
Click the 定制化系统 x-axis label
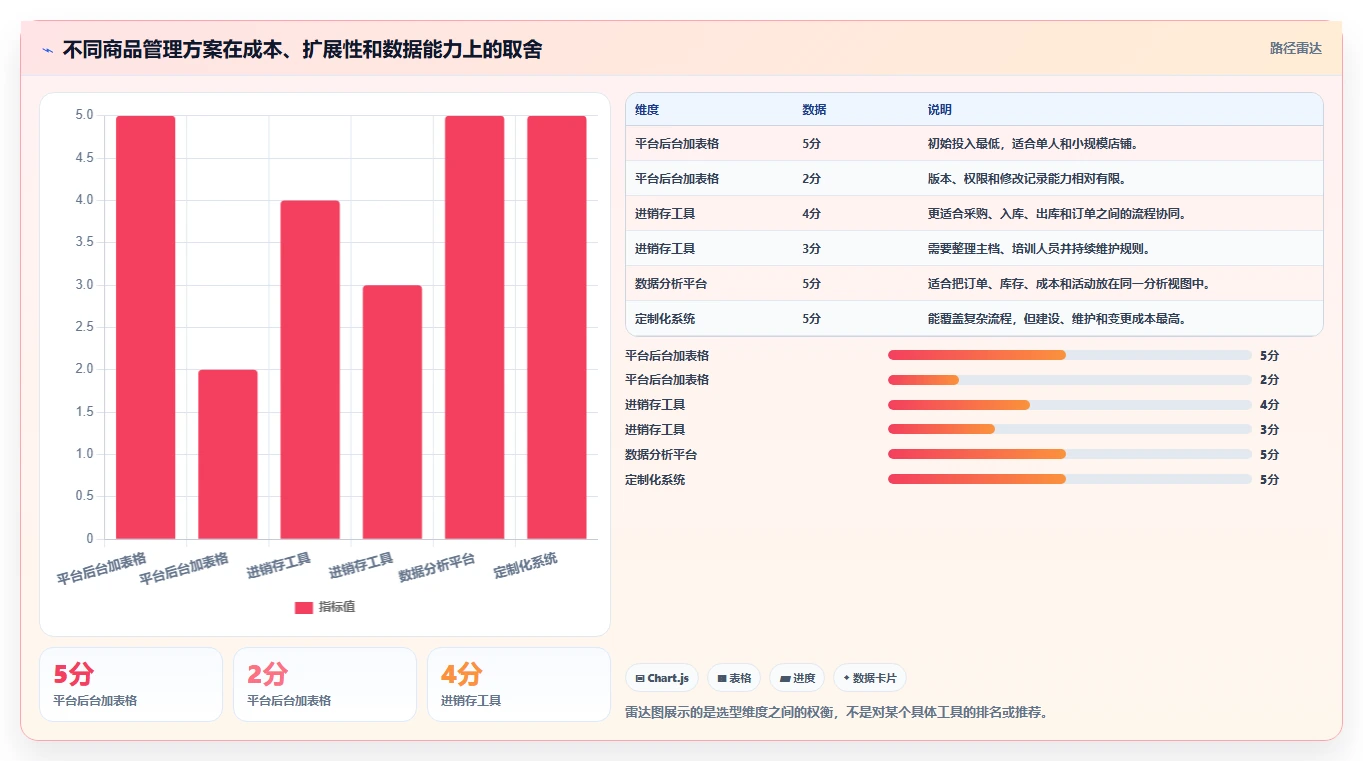(526, 565)
